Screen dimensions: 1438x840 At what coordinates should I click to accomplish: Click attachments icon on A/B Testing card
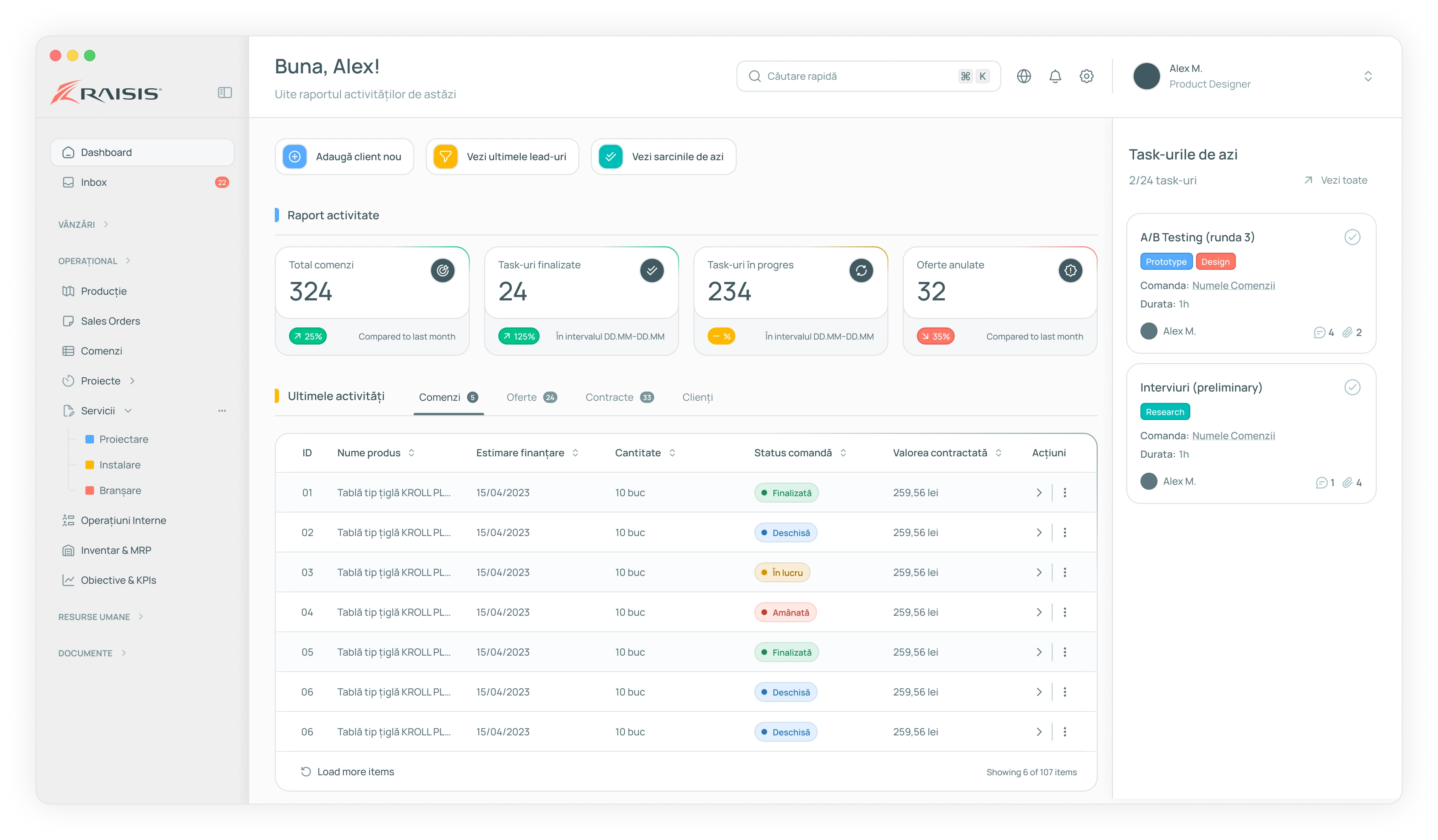point(1347,333)
